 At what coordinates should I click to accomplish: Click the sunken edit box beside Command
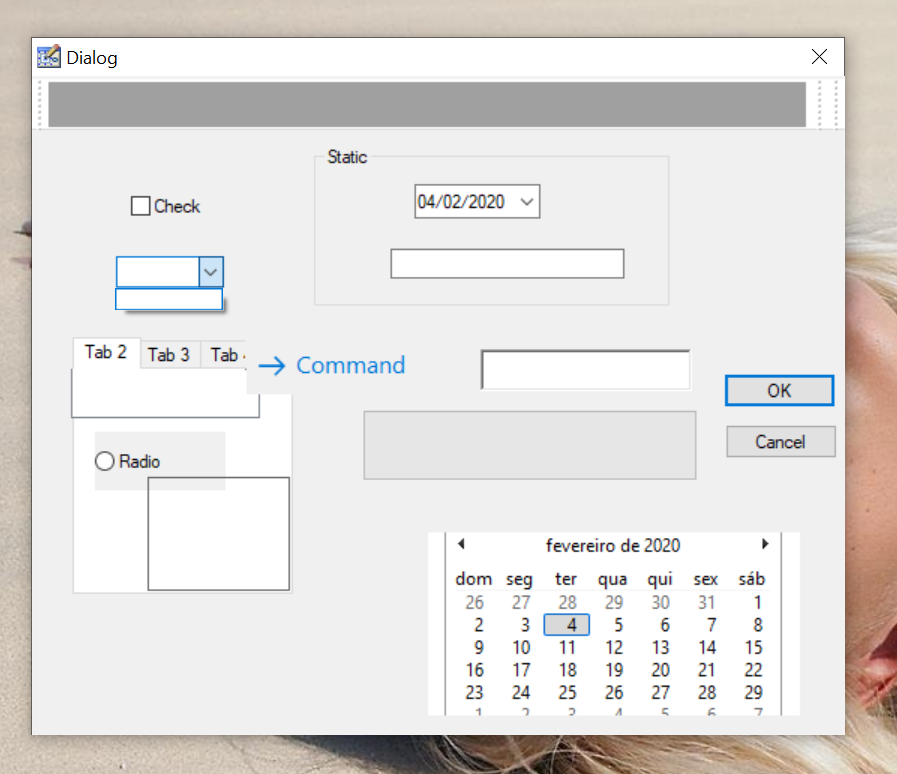point(585,370)
